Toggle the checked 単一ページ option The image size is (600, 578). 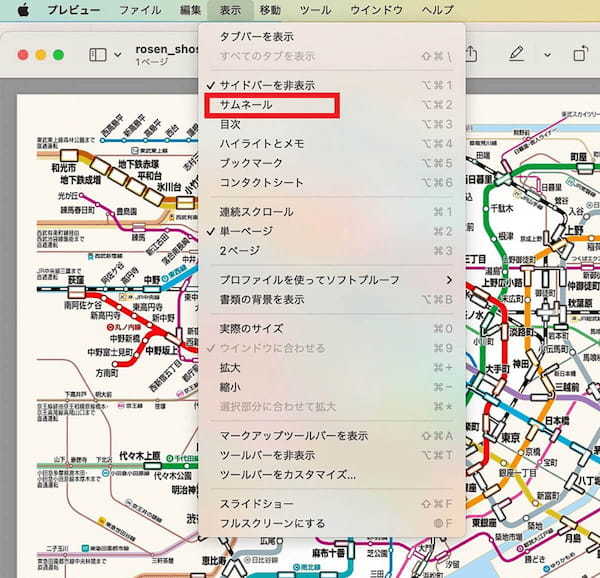coord(332,231)
